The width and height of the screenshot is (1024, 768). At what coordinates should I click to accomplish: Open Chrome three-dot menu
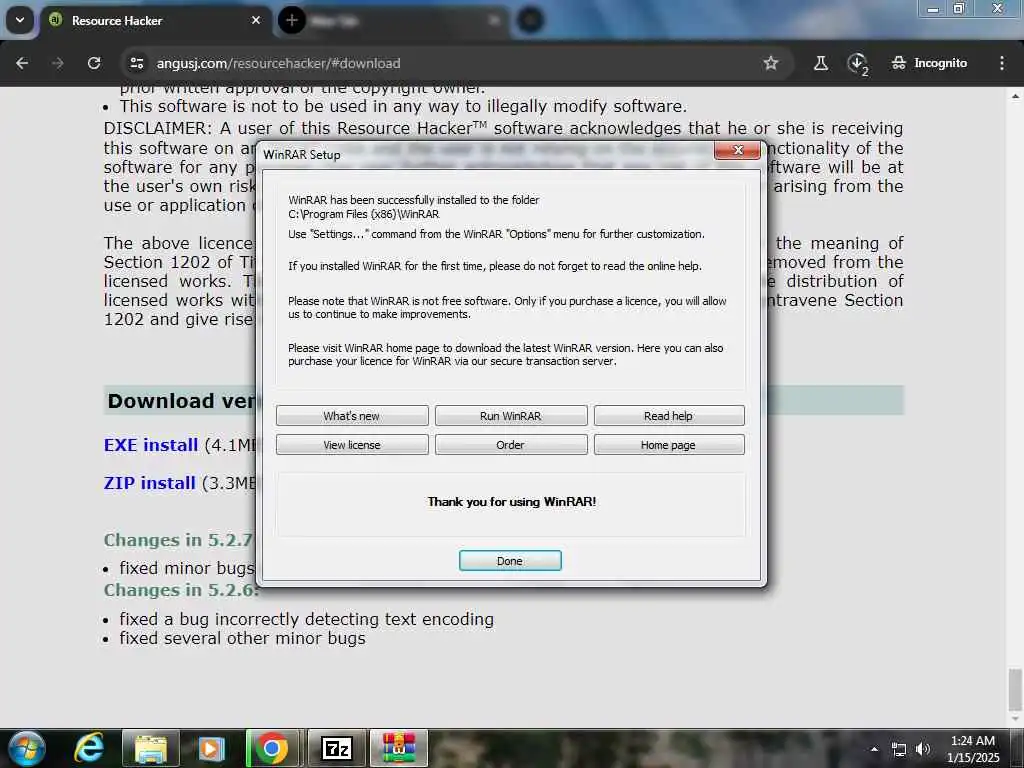[1002, 63]
